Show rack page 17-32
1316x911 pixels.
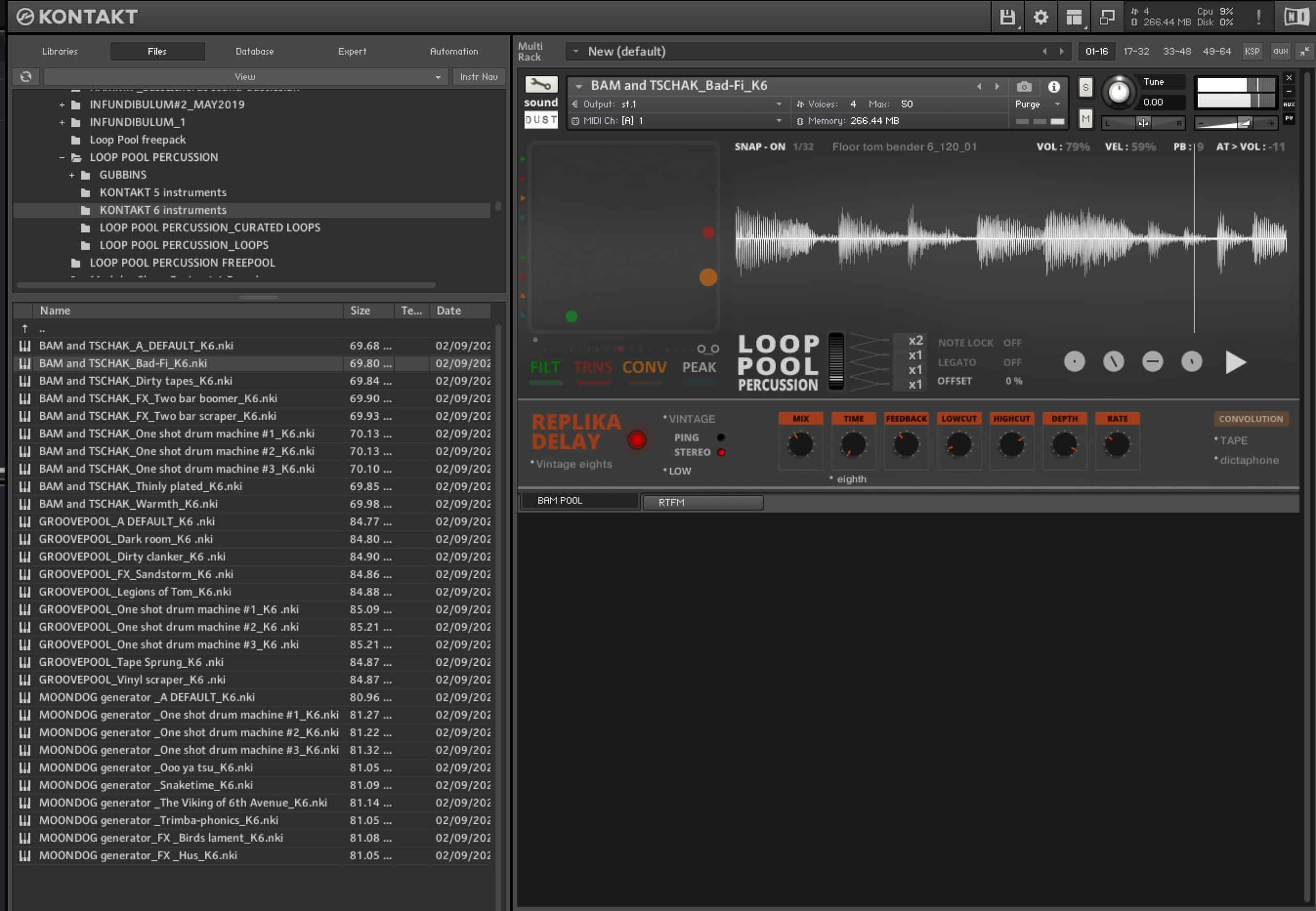click(x=1136, y=51)
